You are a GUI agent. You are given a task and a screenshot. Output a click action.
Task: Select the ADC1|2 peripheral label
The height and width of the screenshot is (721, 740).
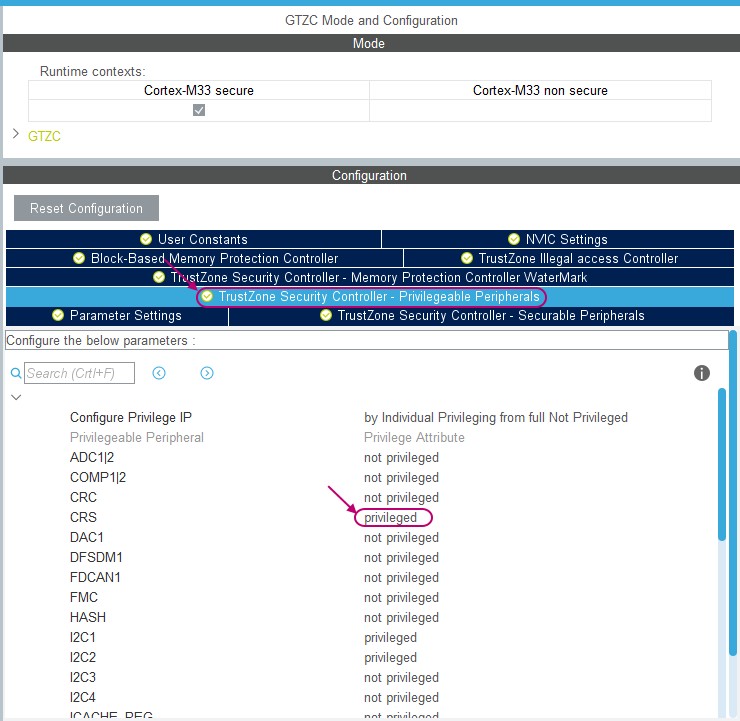(x=92, y=458)
